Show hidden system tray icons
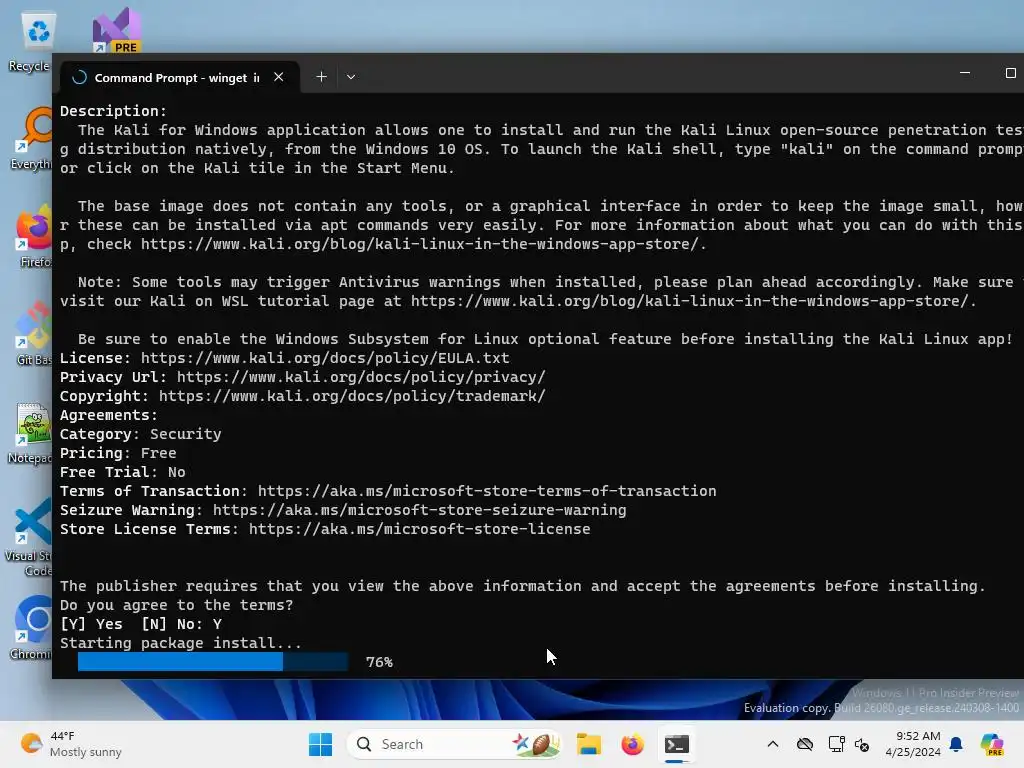The width and height of the screenshot is (1024, 768). point(773,744)
